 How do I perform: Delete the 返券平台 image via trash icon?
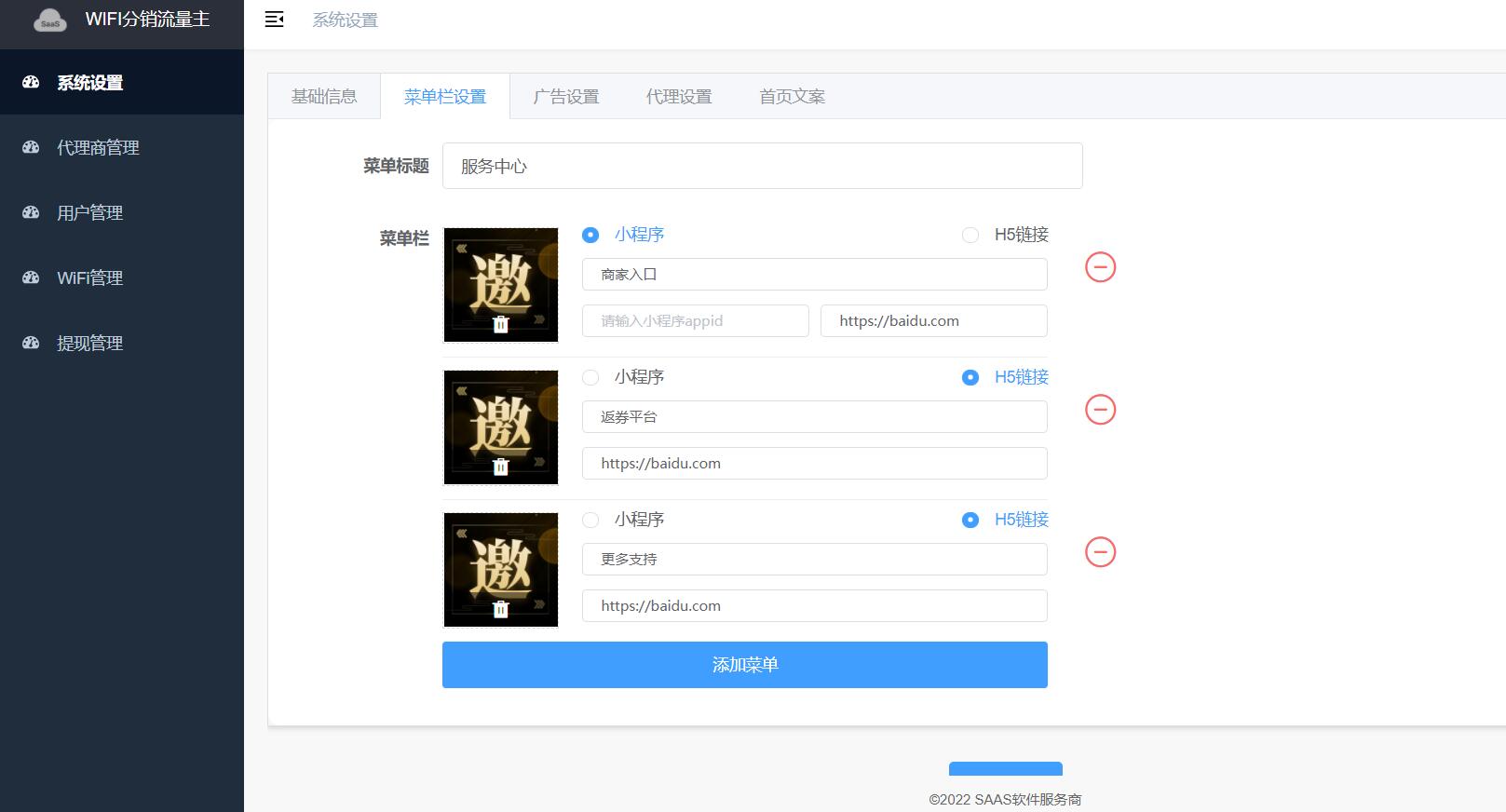click(500, 467)
